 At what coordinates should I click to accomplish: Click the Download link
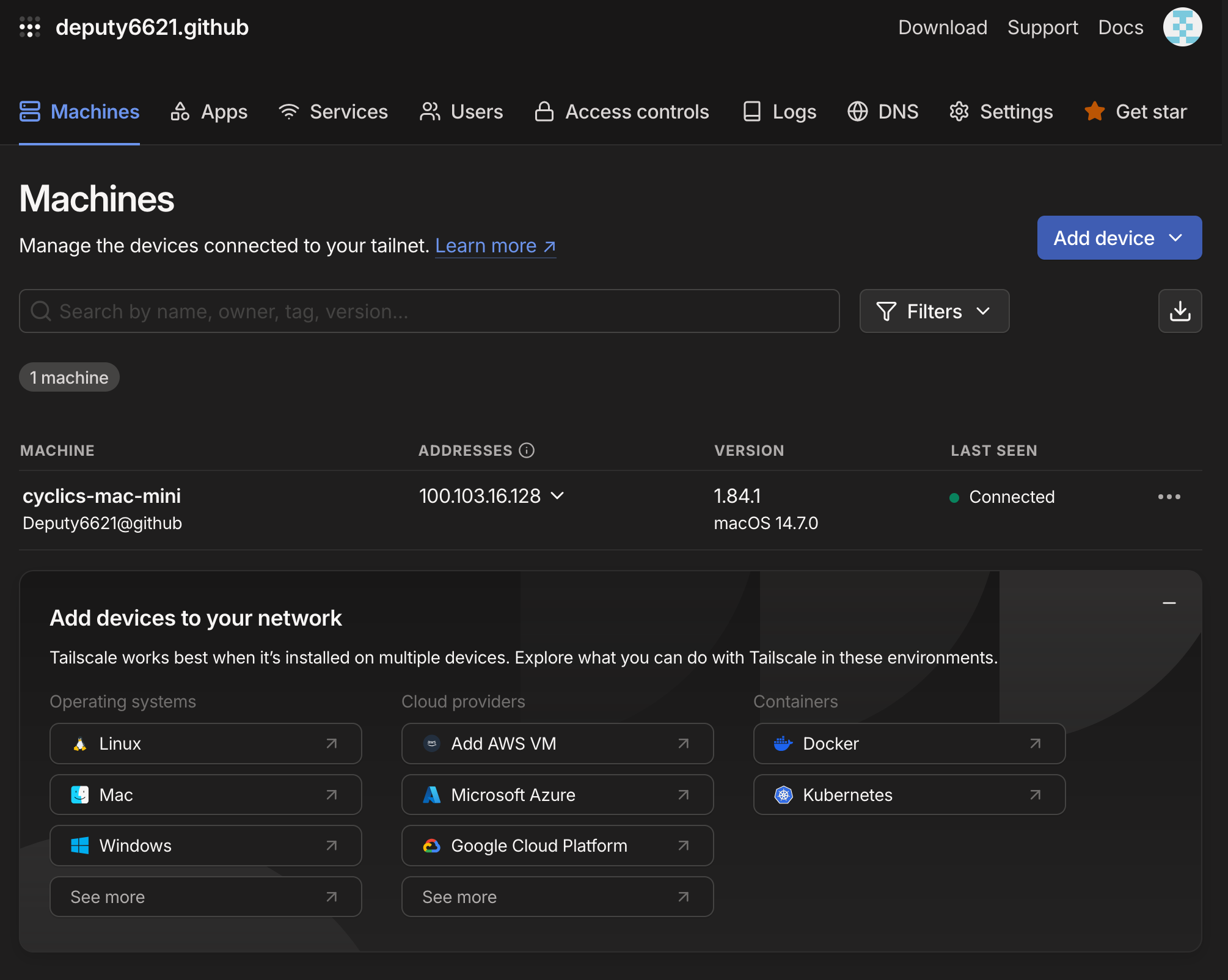942,27
